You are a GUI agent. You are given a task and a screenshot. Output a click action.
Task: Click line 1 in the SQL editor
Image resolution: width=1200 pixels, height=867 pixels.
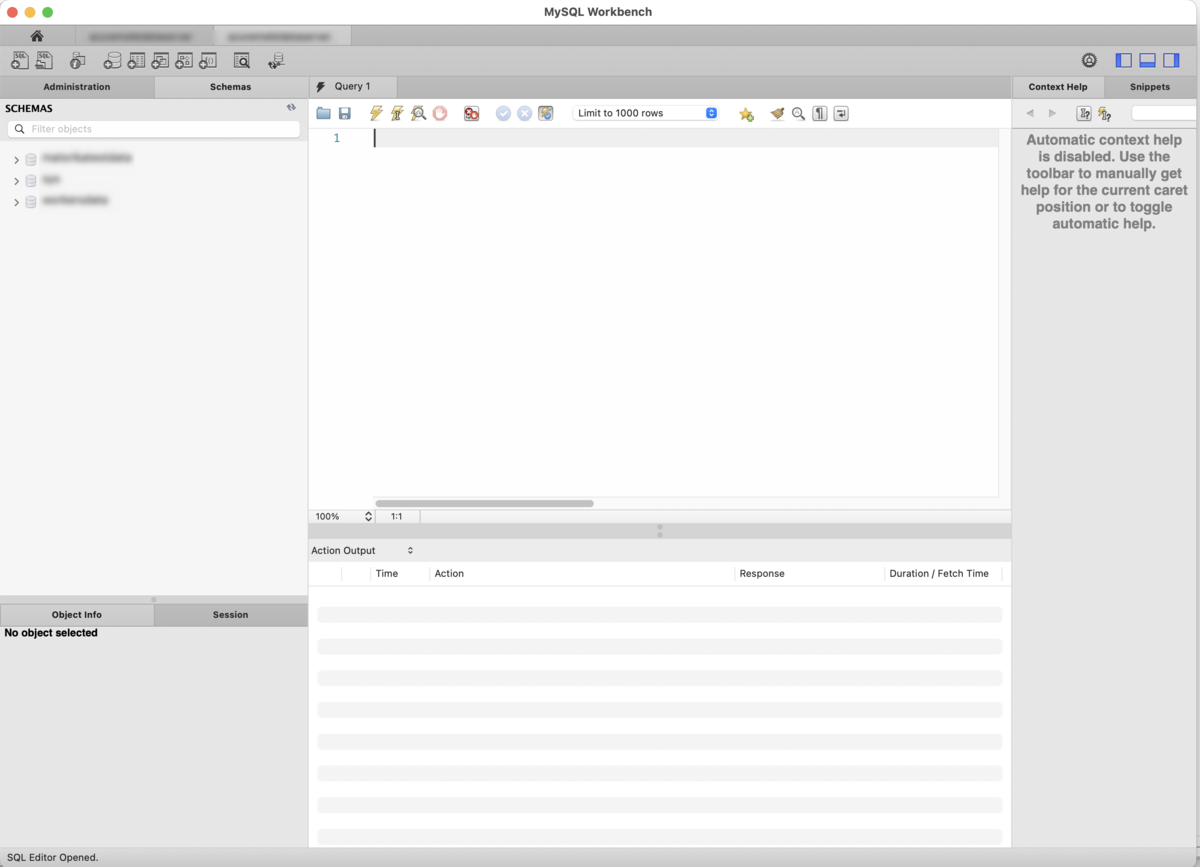[685, 138]
